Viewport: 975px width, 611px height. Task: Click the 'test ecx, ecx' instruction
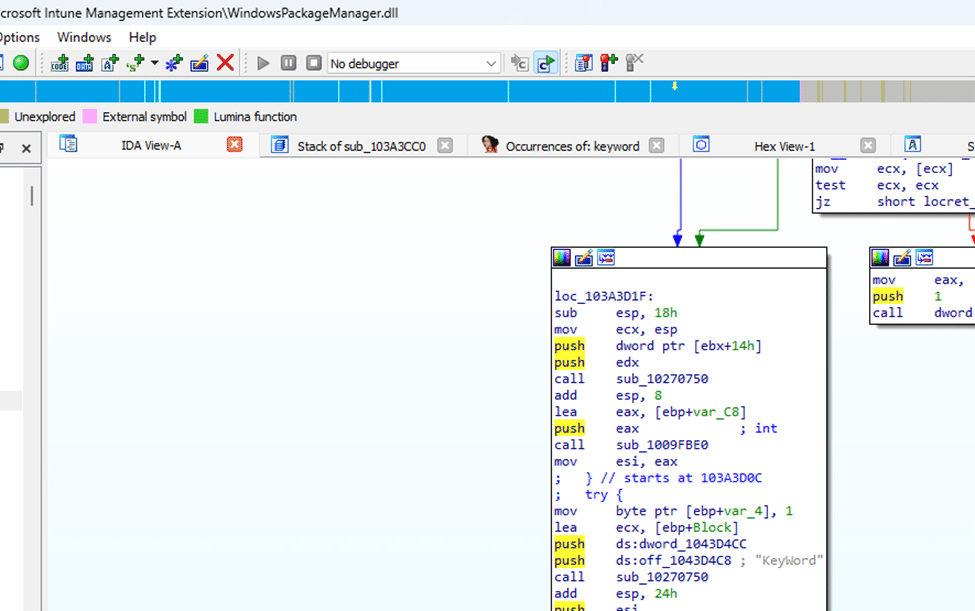pyautogui.click(x=877, y=185)
